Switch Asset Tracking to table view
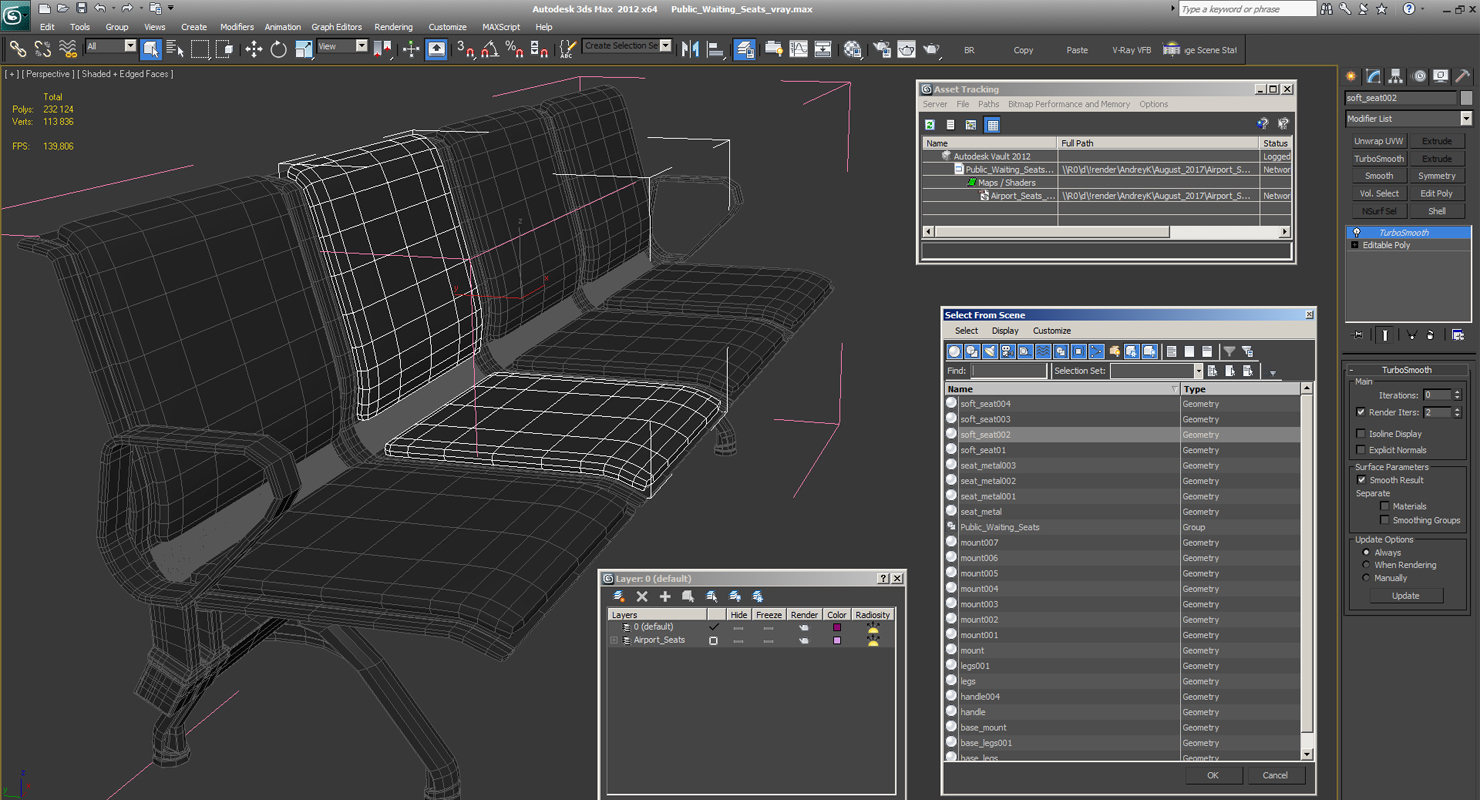 click(x=992, y=125)
